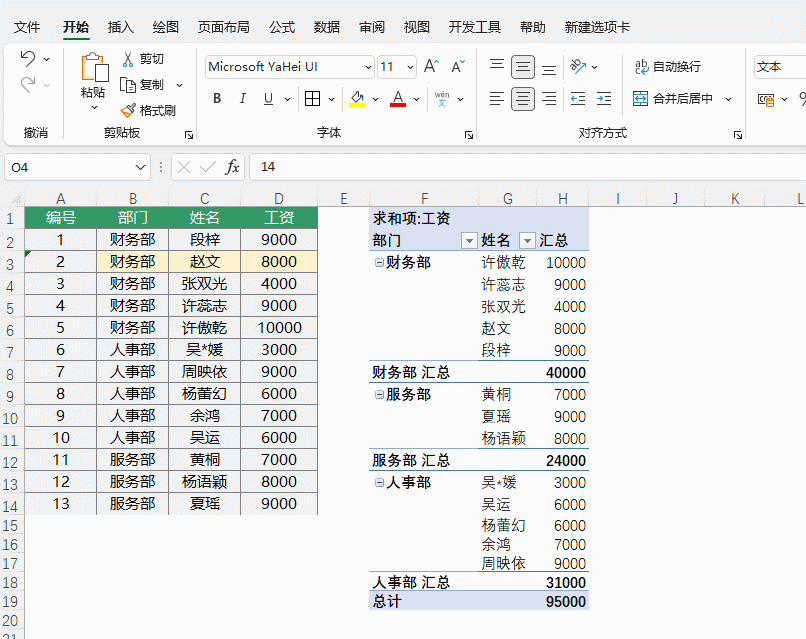806x639 pixels.
Task: Toggle italic formatting
Action: click(241, 99)
